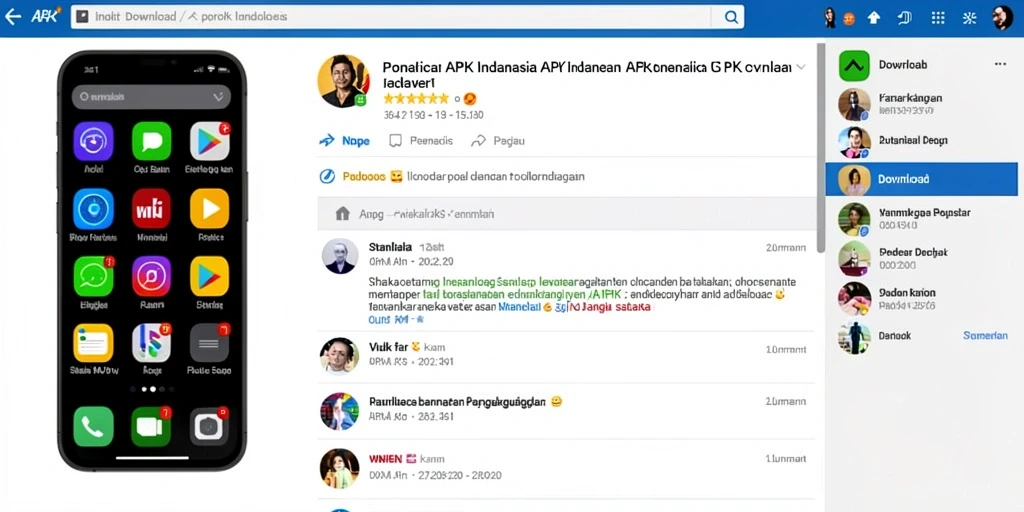Tap the orange play-button app icon, second row
This screenshot has width=1024, height=512.
coord(210,208)
